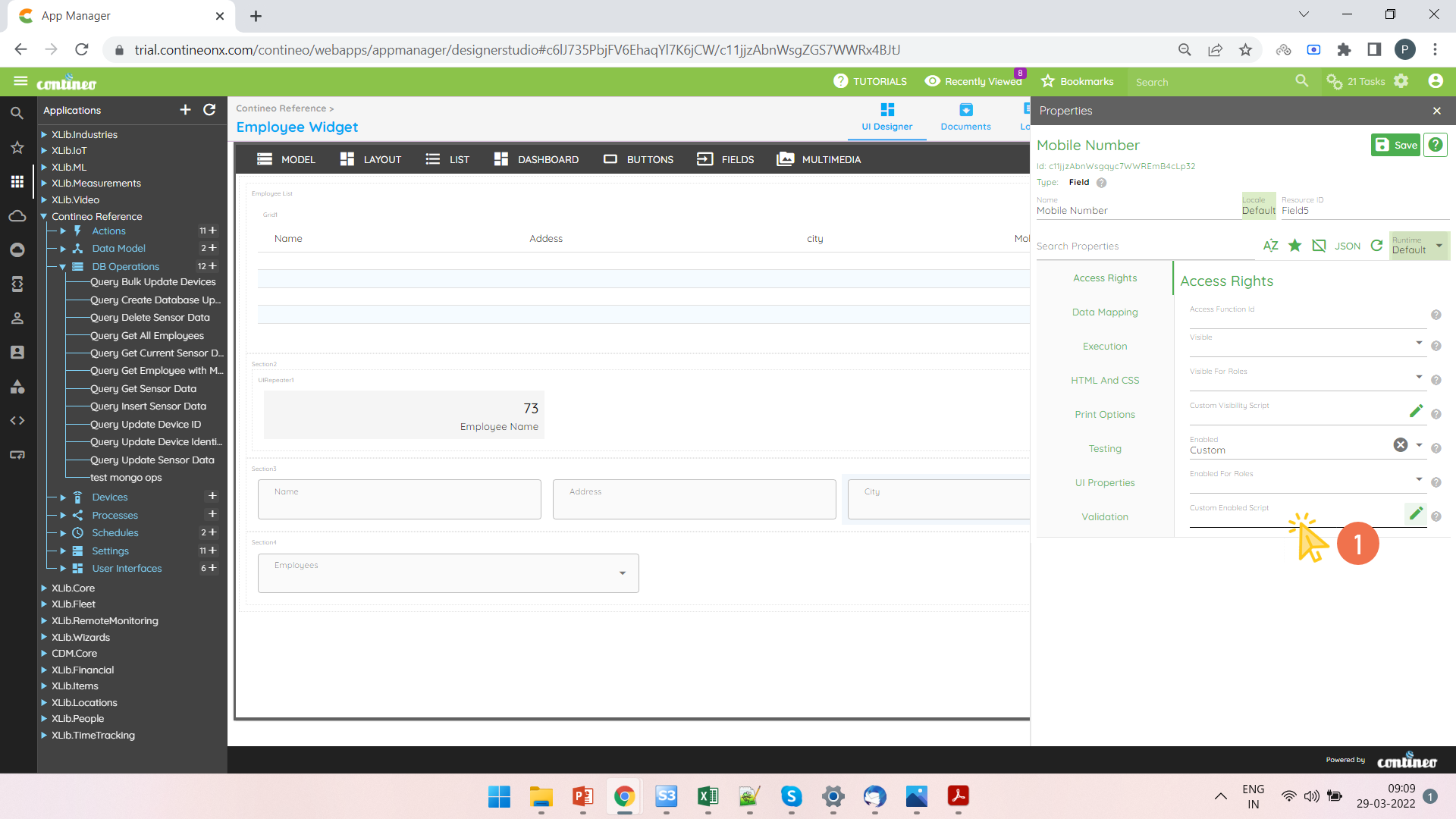Image resolution: width=1456 pixels, height=819 pixels.
Task: Select the Testing properties section
Action: pyautogui.click(x=1104, y=448)
